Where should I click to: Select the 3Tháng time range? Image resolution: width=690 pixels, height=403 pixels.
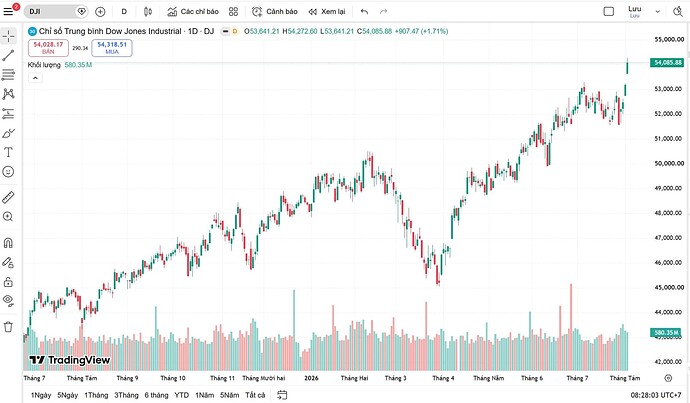[126, 395]
